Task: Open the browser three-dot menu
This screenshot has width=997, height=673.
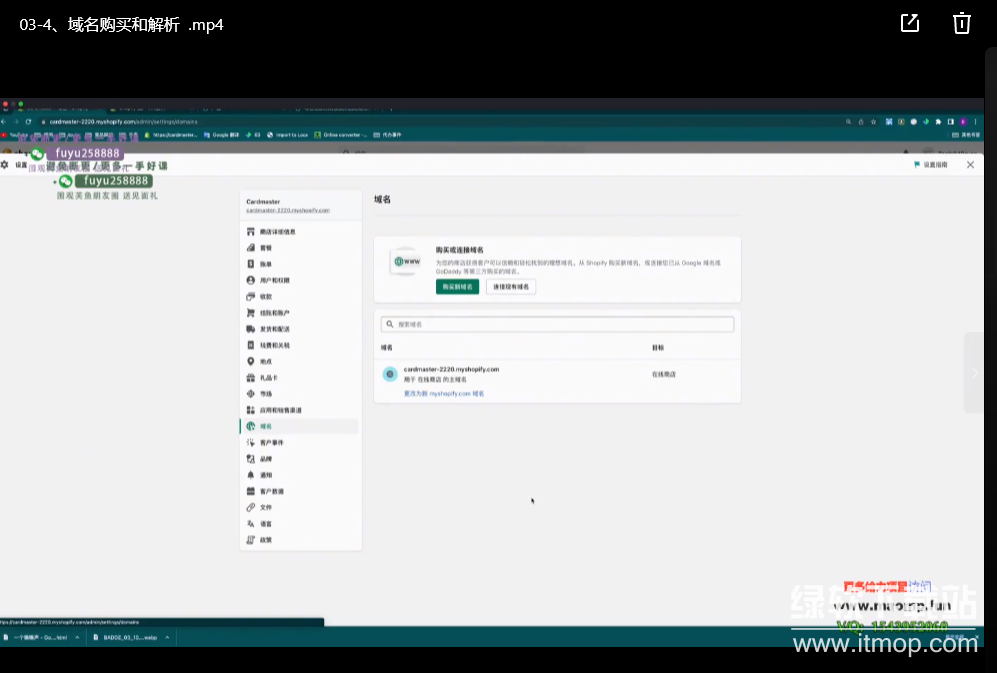Action: 975,121
